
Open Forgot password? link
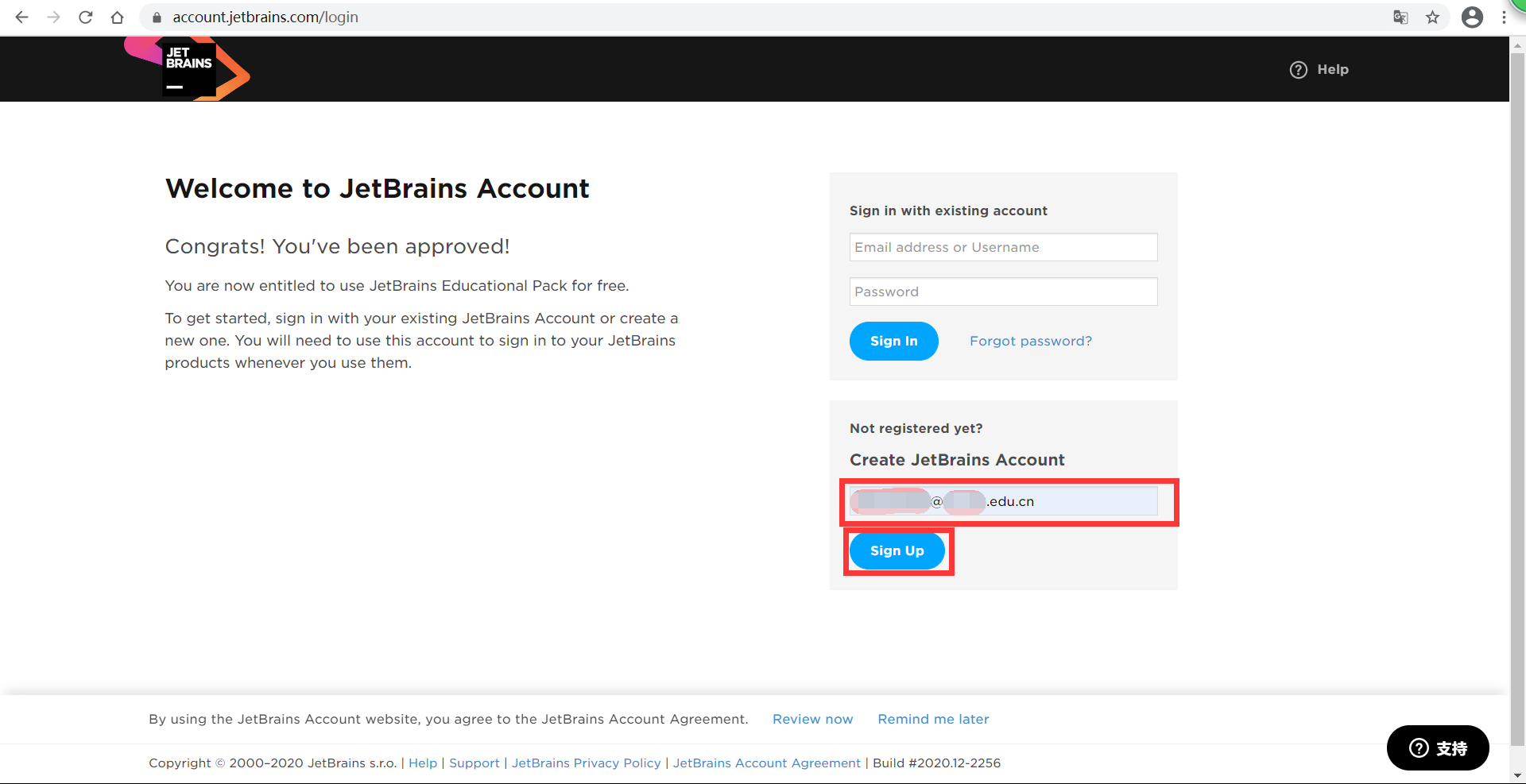coord(1030,341)
